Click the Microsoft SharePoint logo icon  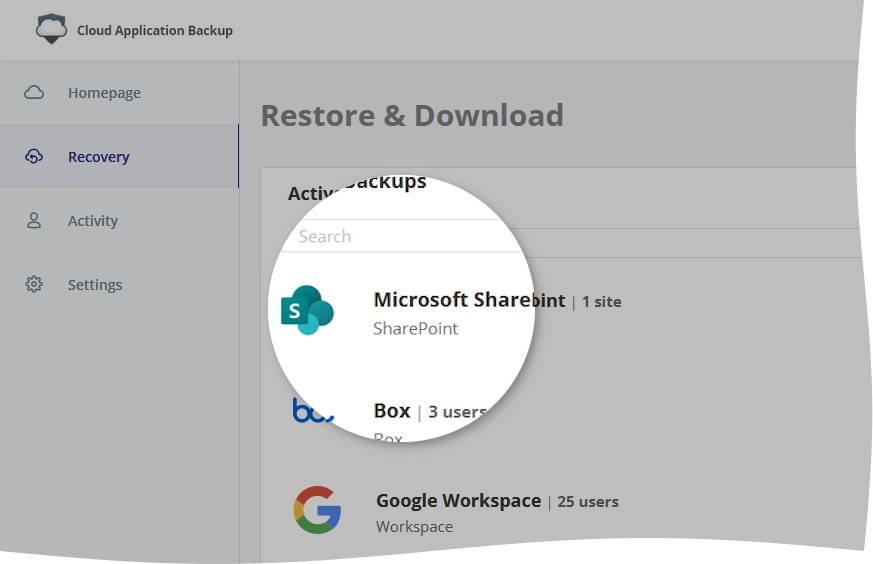pyautogui.click(x=307, y=310)
